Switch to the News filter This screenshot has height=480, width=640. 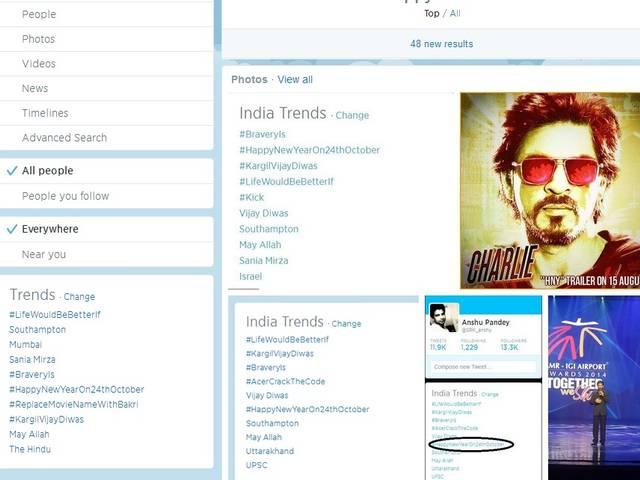tap(107, 88)
